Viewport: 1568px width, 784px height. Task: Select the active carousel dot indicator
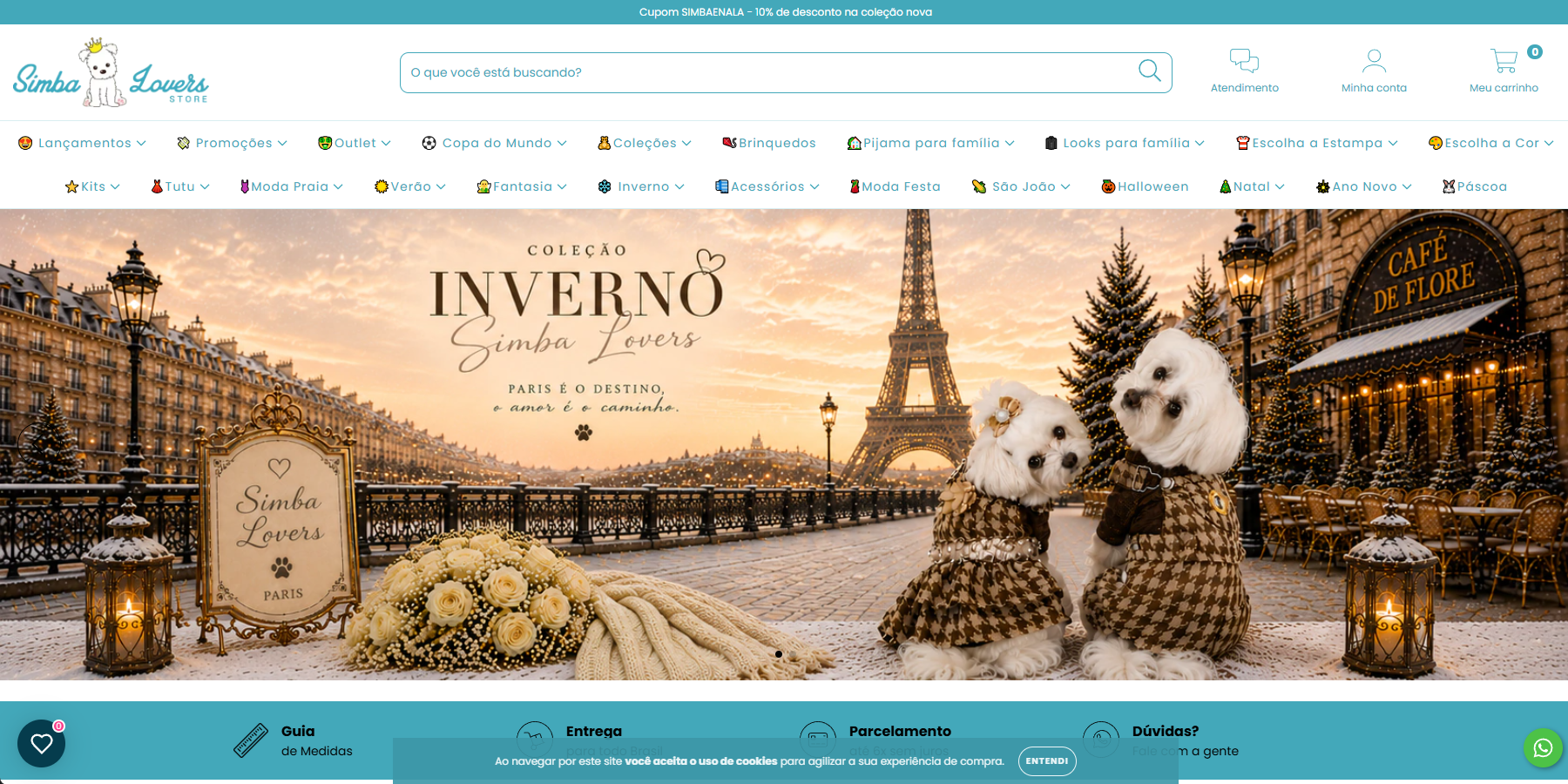pos(779,654)
